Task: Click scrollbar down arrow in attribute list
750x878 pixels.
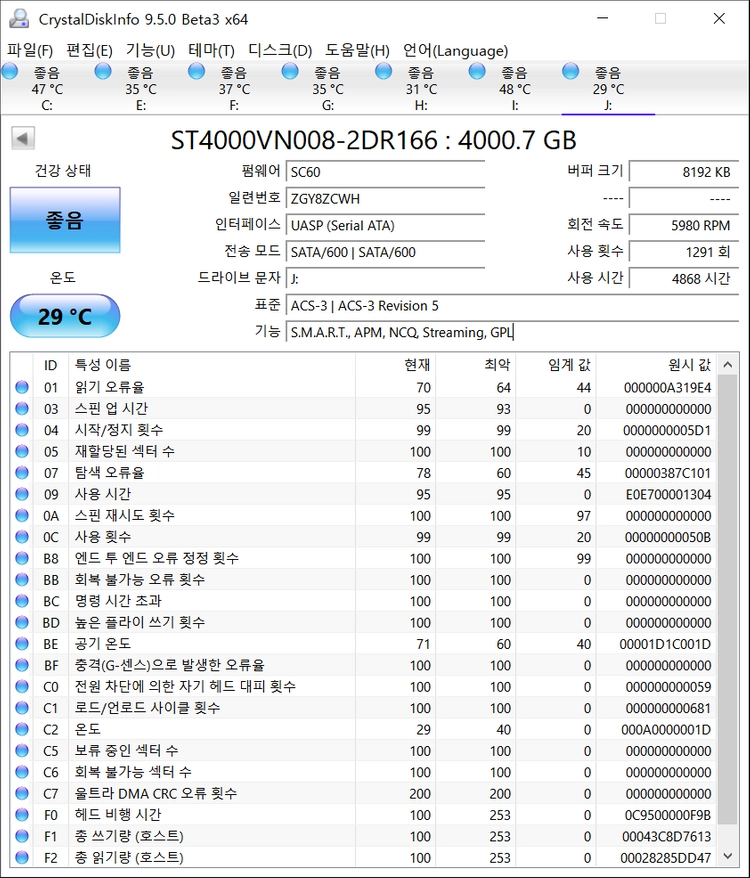Action: (x=728, y=856)
